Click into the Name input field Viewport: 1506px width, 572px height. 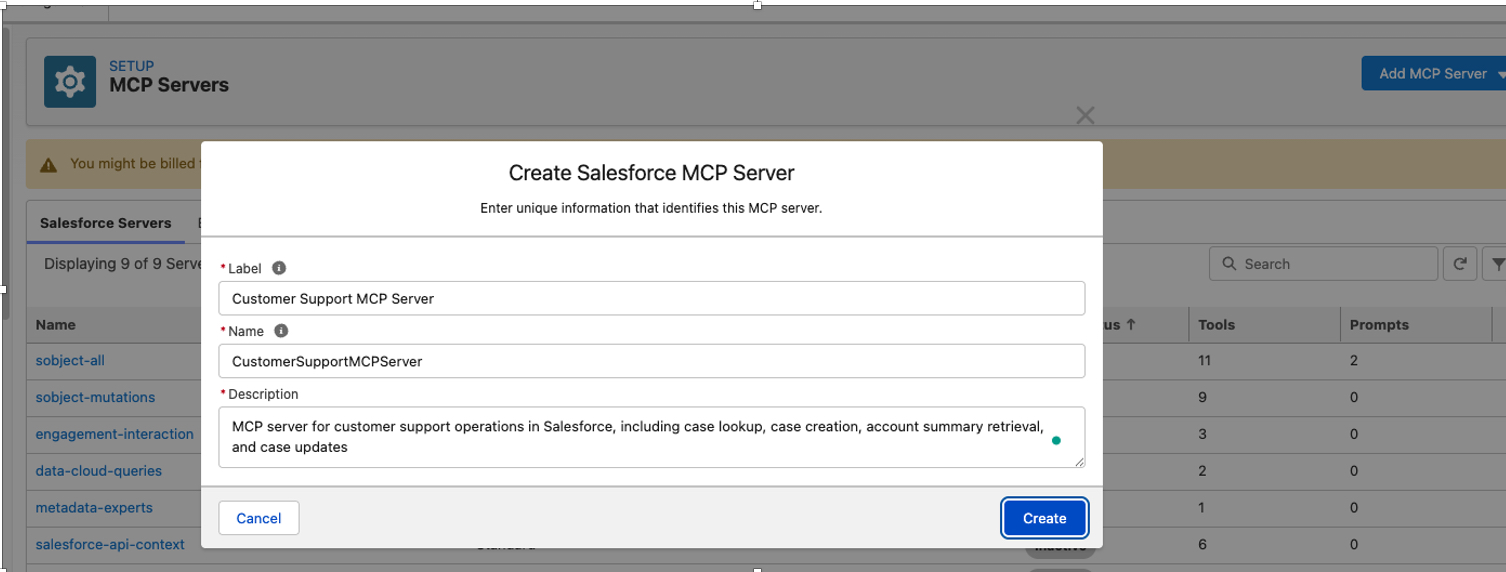coord(652,361)
